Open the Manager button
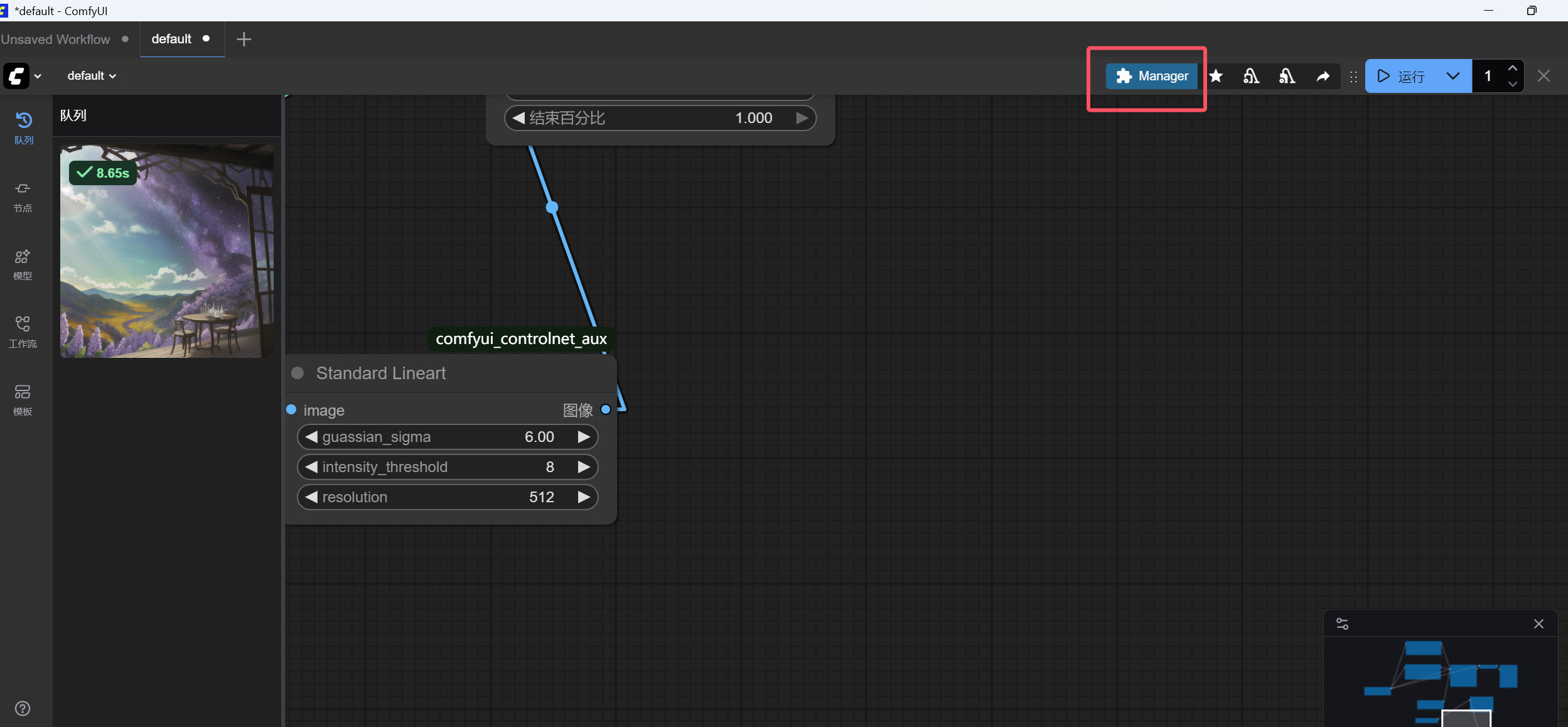The width and height of the screenshot is (1568, 727). [x=1152, y=76]
